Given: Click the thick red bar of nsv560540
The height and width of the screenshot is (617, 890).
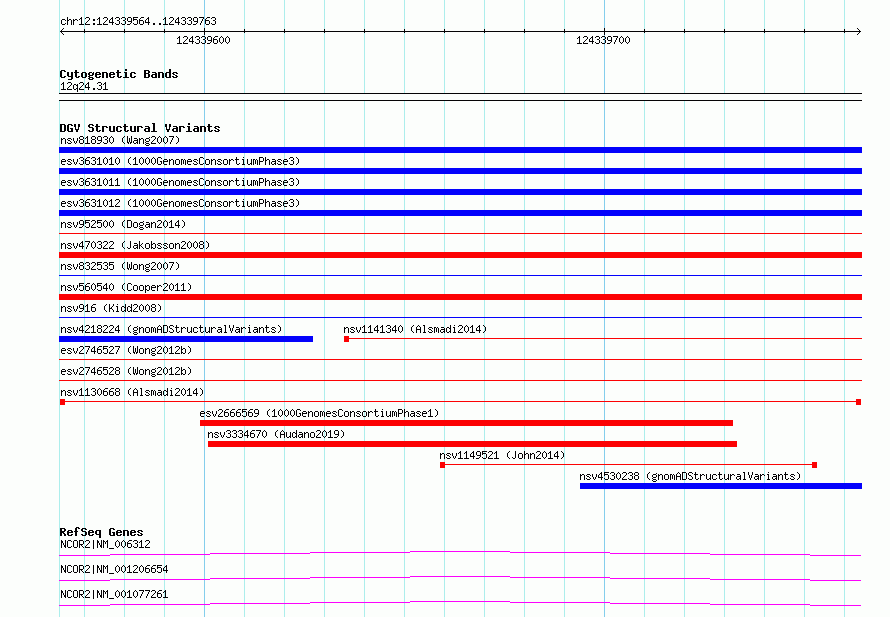Looking at the screenshot, I should tap(460, 297).
